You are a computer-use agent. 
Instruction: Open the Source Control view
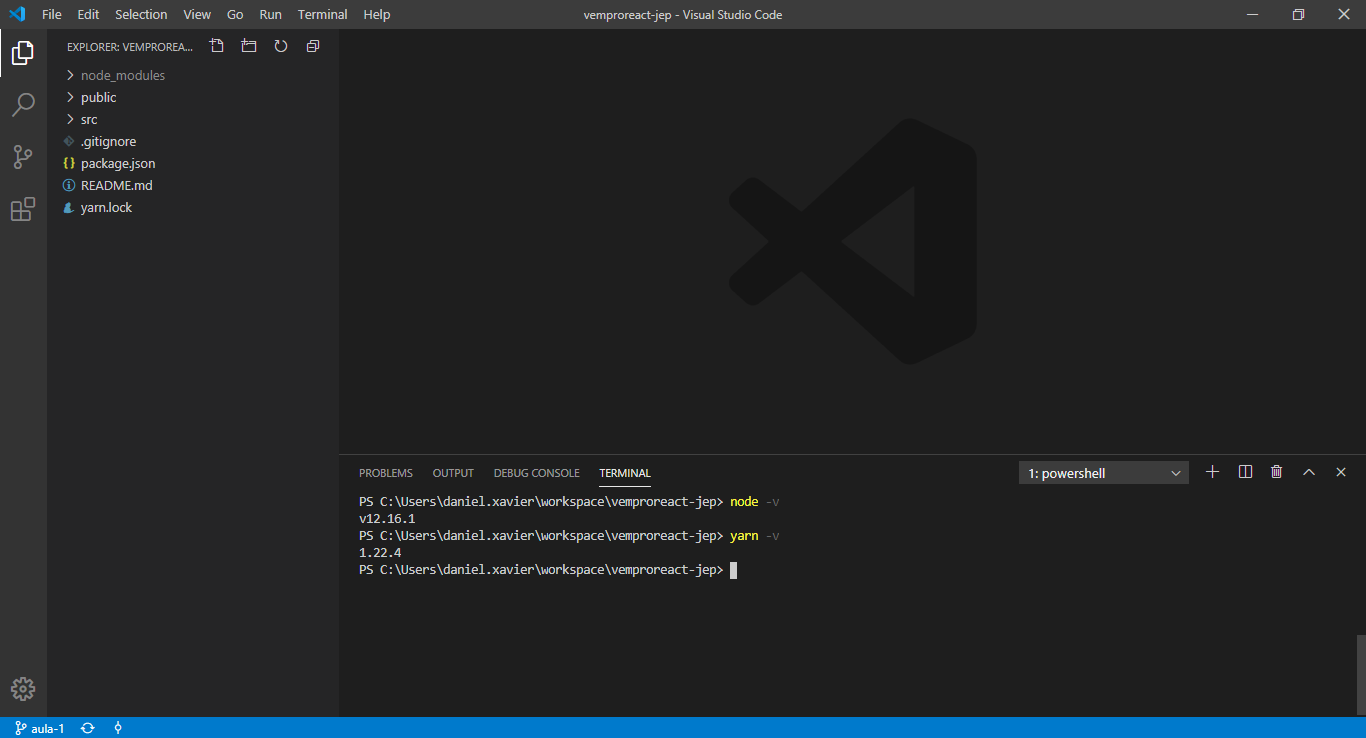point(23,157)
